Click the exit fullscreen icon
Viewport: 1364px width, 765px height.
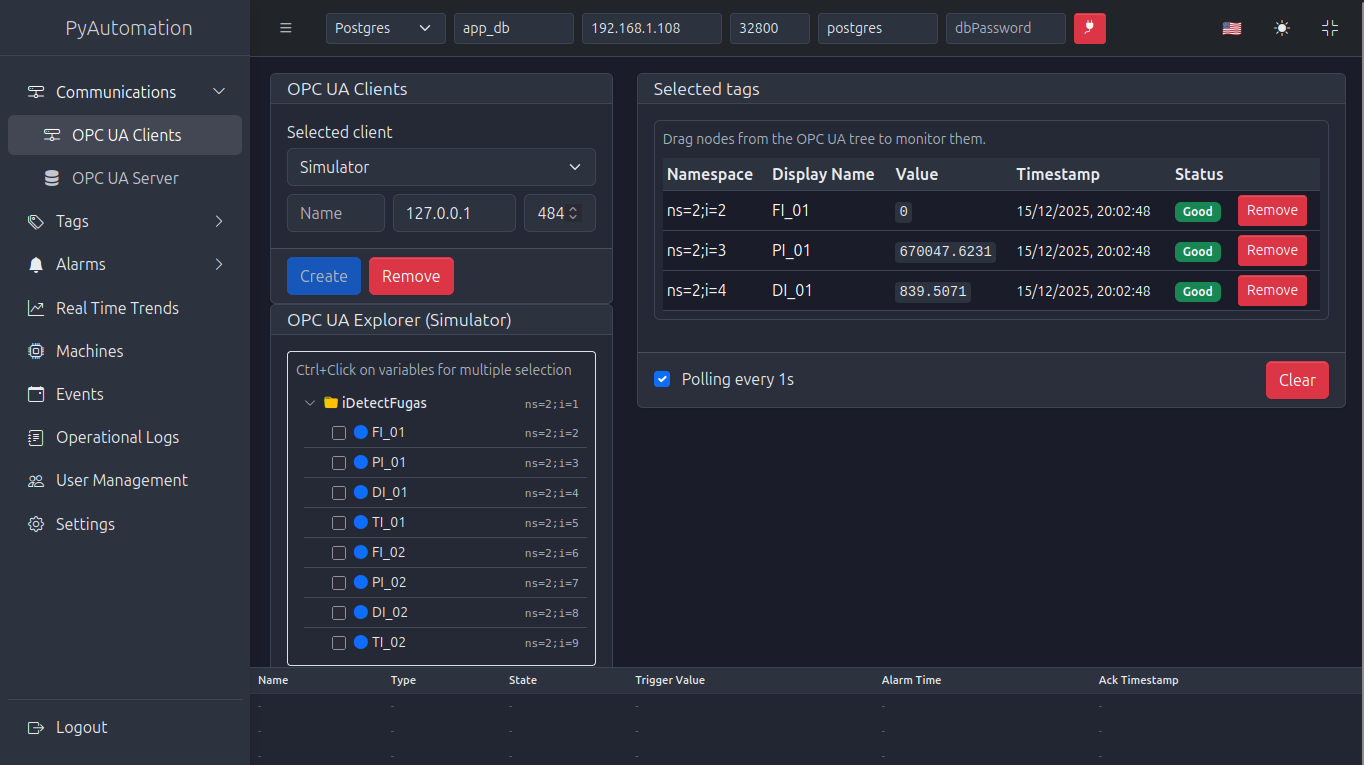coord(1330,28)
